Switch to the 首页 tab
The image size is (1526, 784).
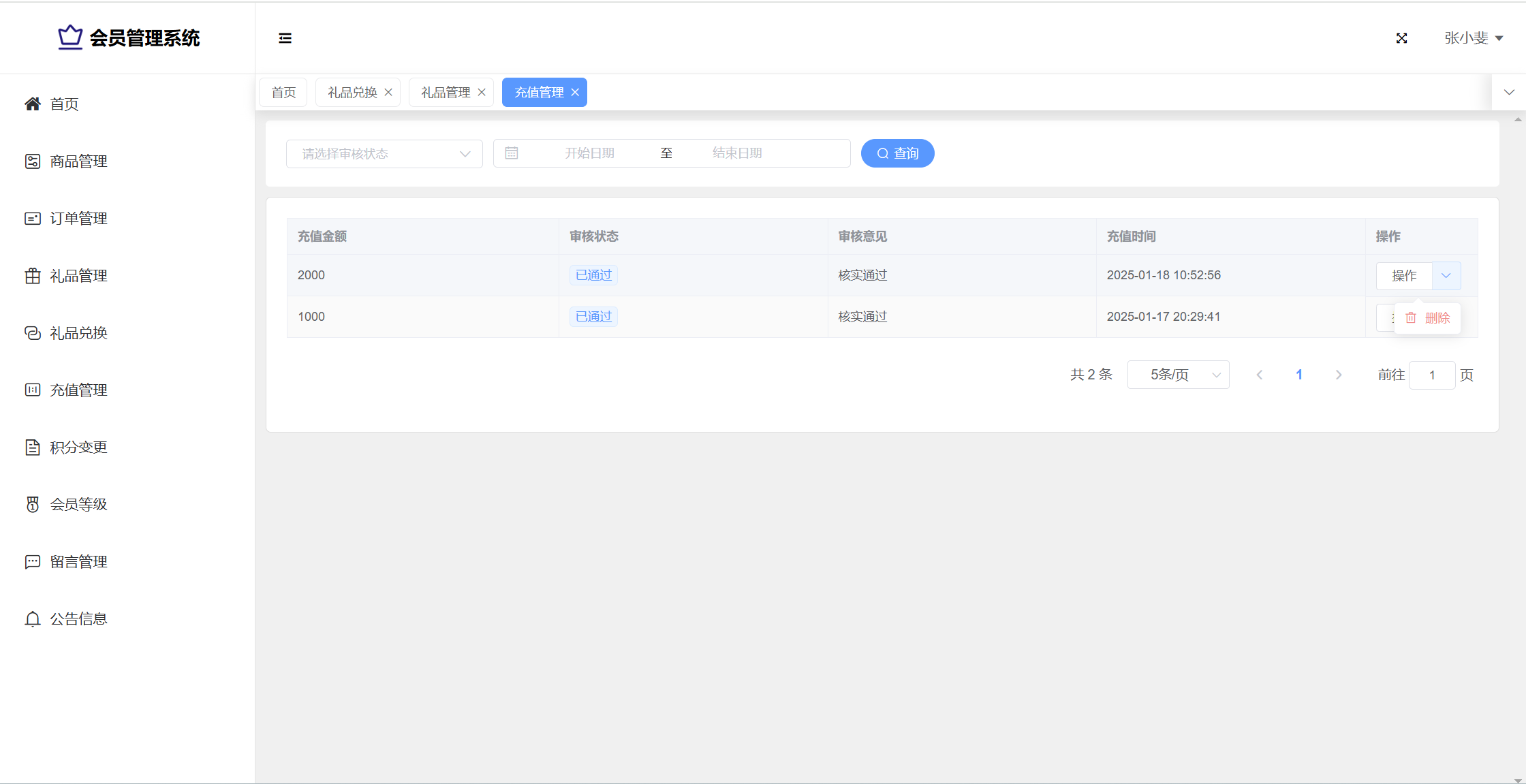coord(283,93)
